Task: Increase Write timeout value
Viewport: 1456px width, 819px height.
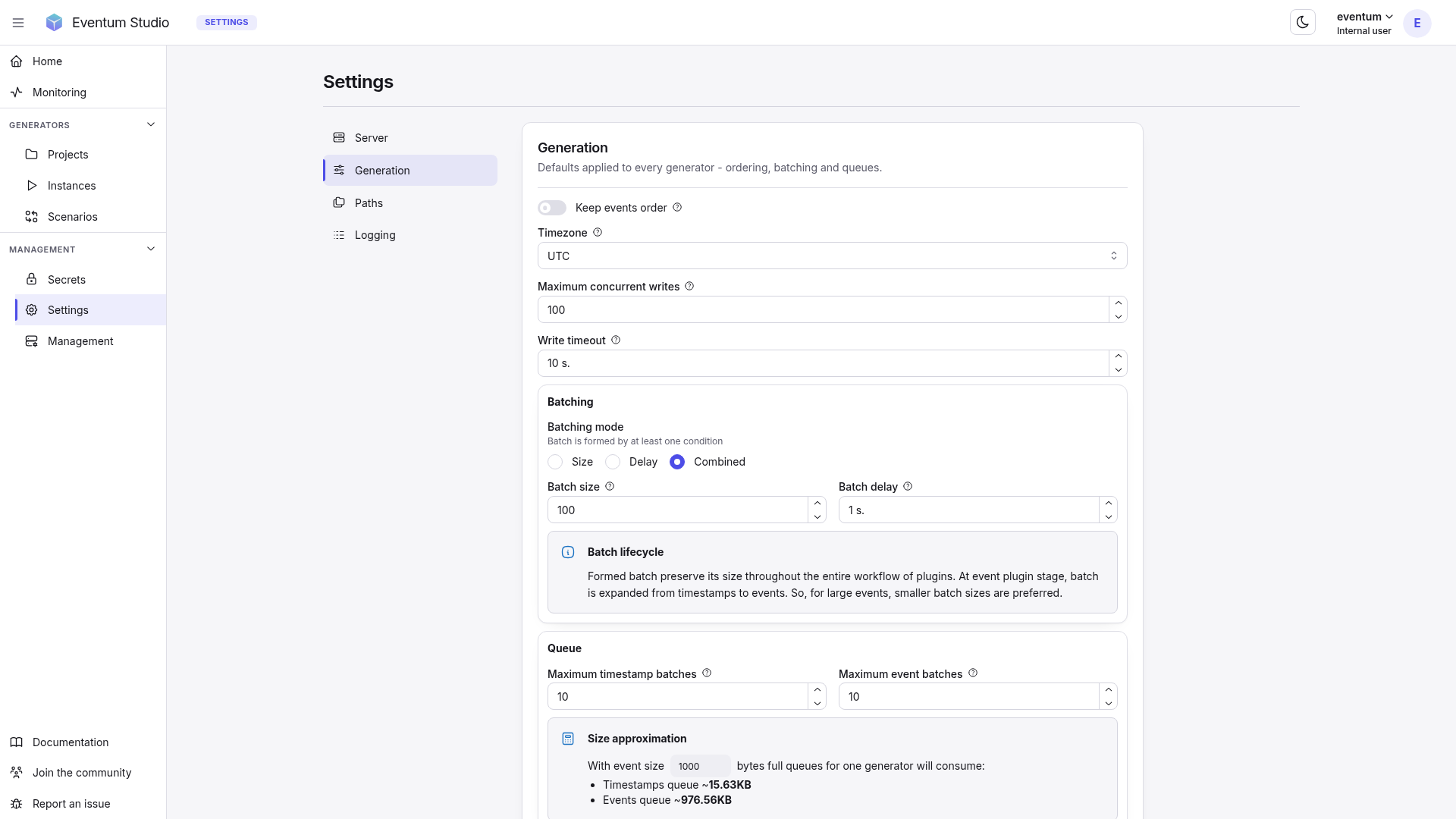Action: pyautogui.click(x=1119, y=356)
